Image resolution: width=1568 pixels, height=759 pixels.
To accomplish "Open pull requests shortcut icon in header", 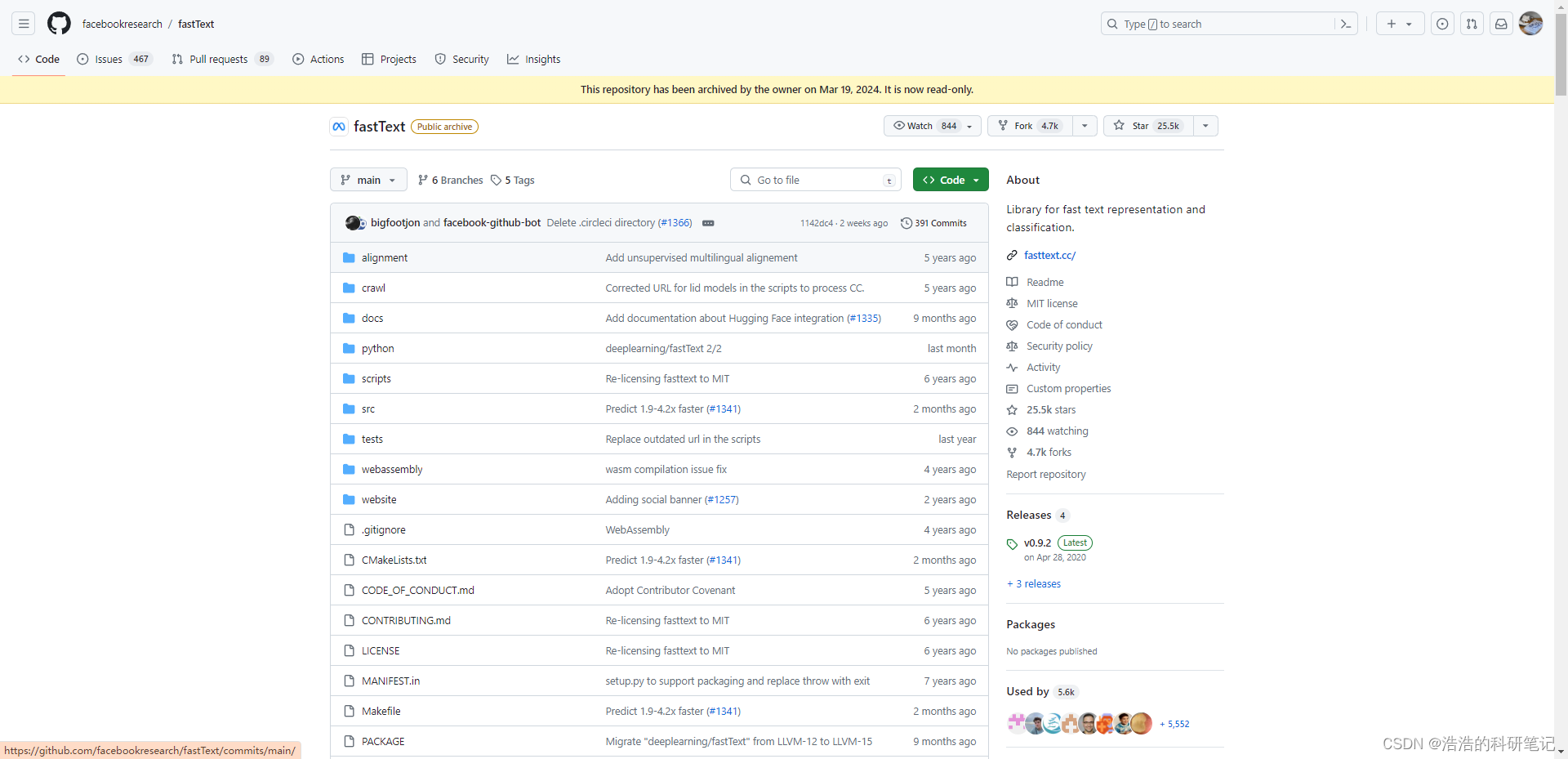I will (1472, 24).
